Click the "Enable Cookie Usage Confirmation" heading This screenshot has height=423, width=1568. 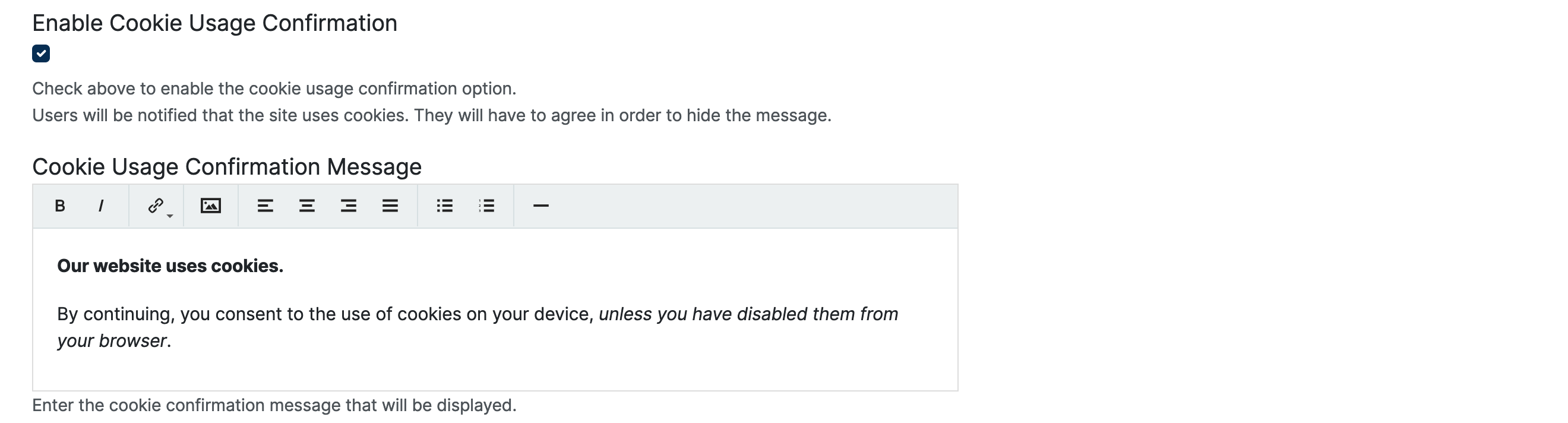pyautogui.click(x=214, y=23)
